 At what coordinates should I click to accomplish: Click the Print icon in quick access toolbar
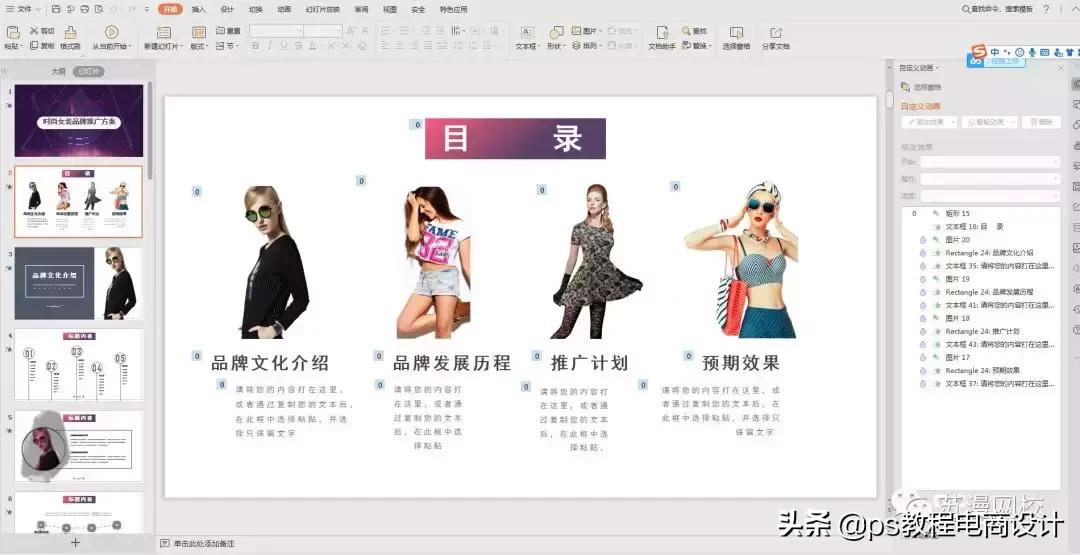click(84, 10)
